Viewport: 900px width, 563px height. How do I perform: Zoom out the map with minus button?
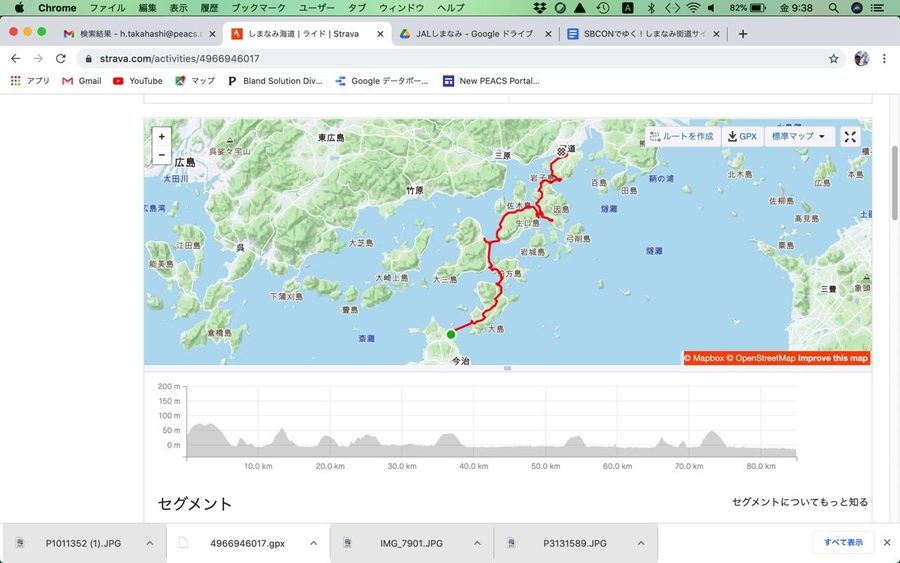coord(162,155)
